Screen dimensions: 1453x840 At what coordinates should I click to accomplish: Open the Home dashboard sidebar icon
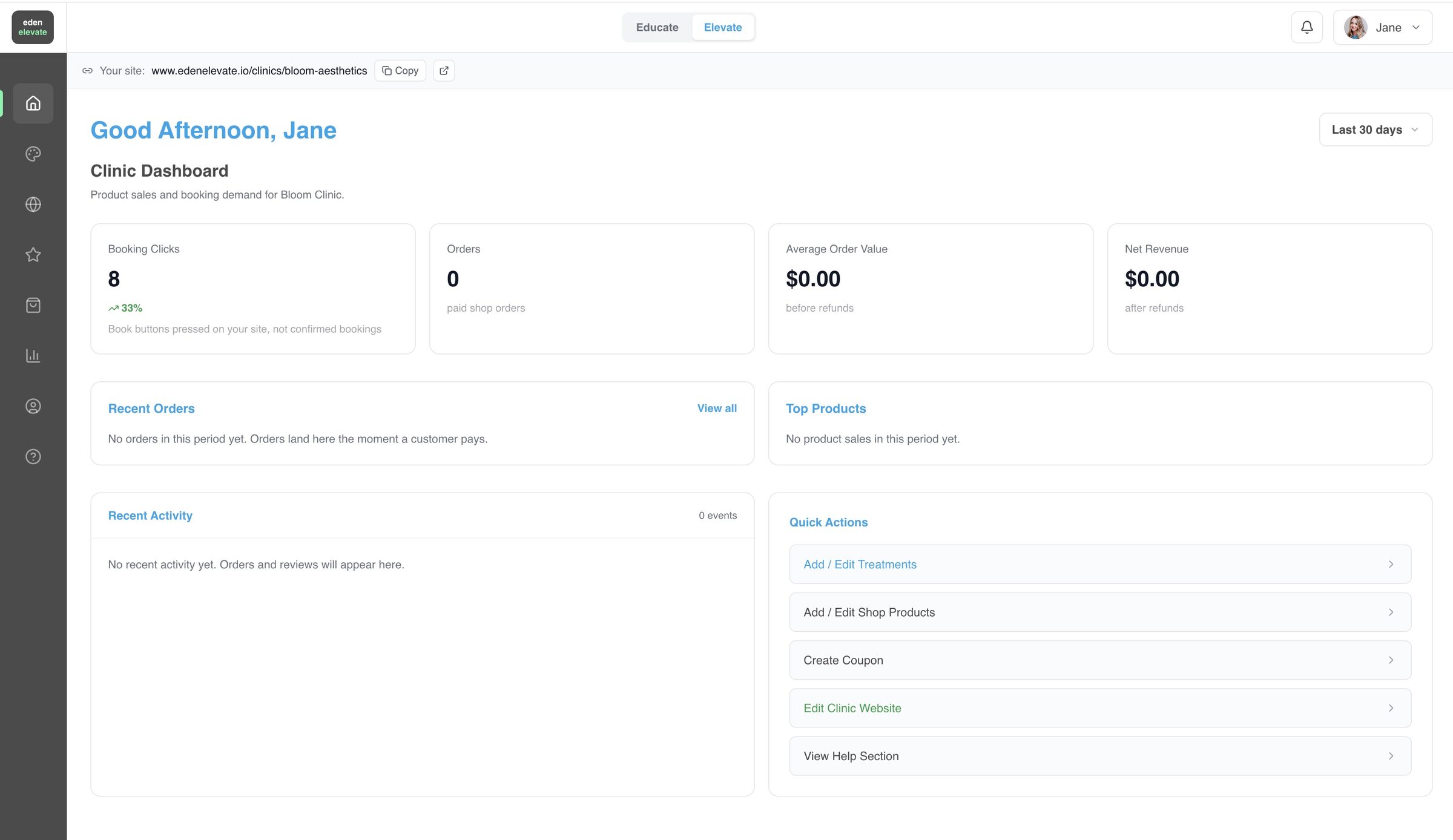33,103
